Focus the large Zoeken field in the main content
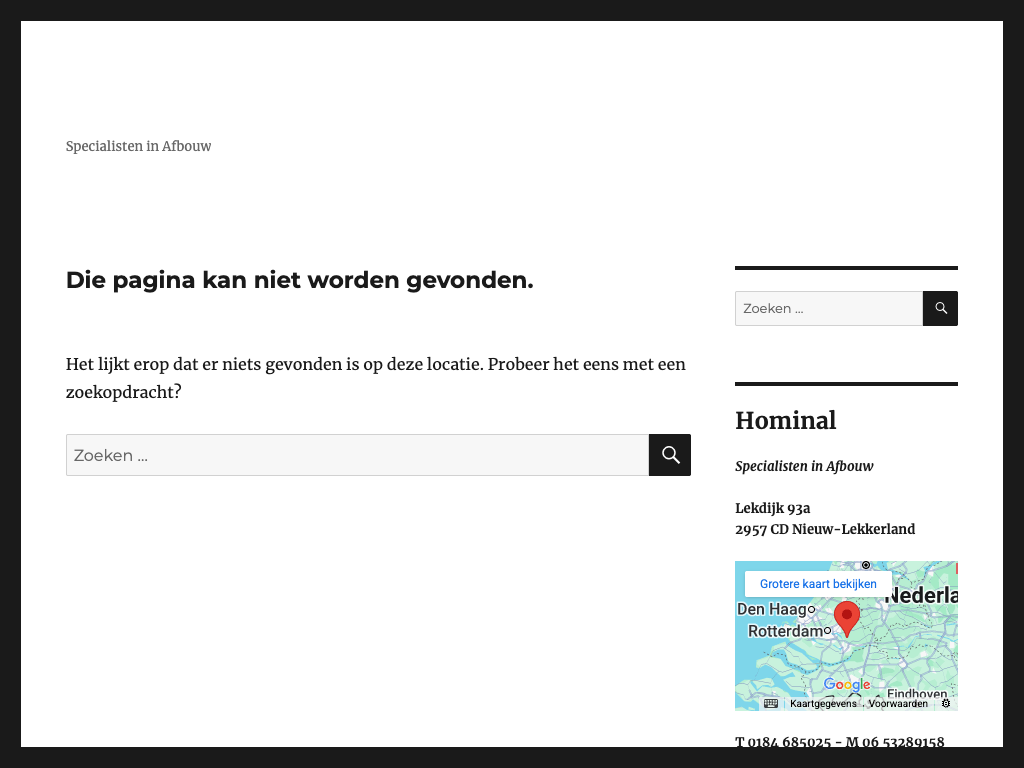This screenshot has height=768, width=1024. point(357,455)
